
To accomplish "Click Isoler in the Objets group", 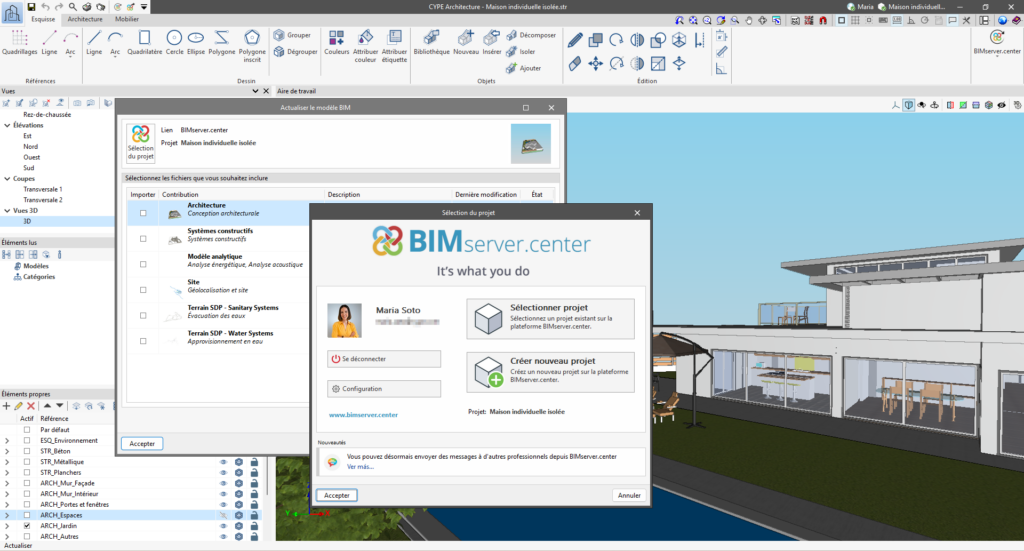I will coord(520,52).
